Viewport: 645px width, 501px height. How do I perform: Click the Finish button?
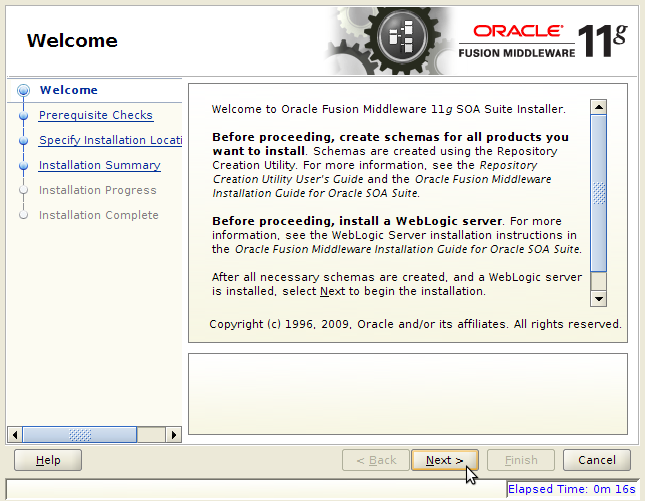pyautogui.click(x=521, y=460)
